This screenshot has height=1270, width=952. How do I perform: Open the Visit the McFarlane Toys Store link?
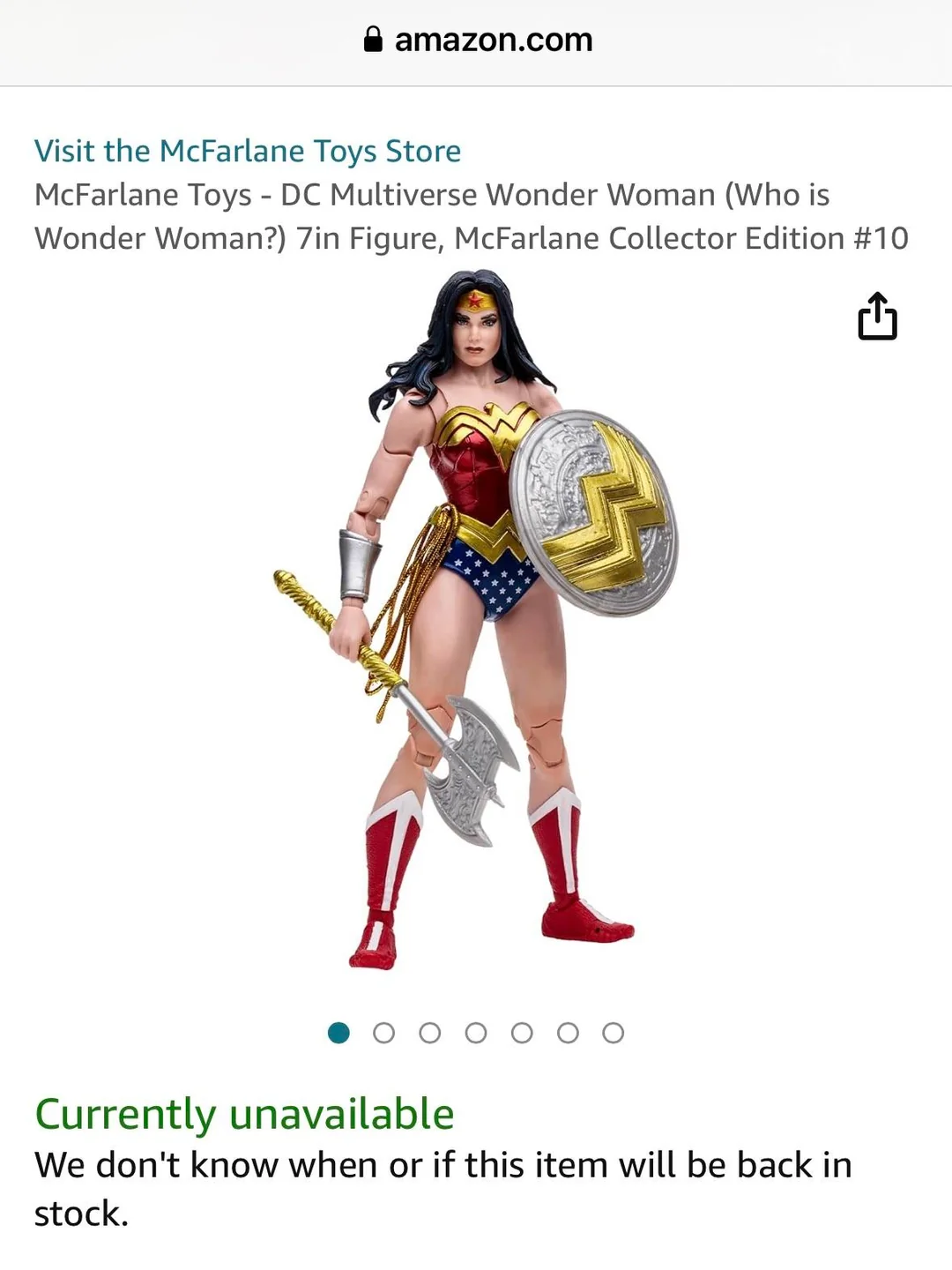click(248, 151)
